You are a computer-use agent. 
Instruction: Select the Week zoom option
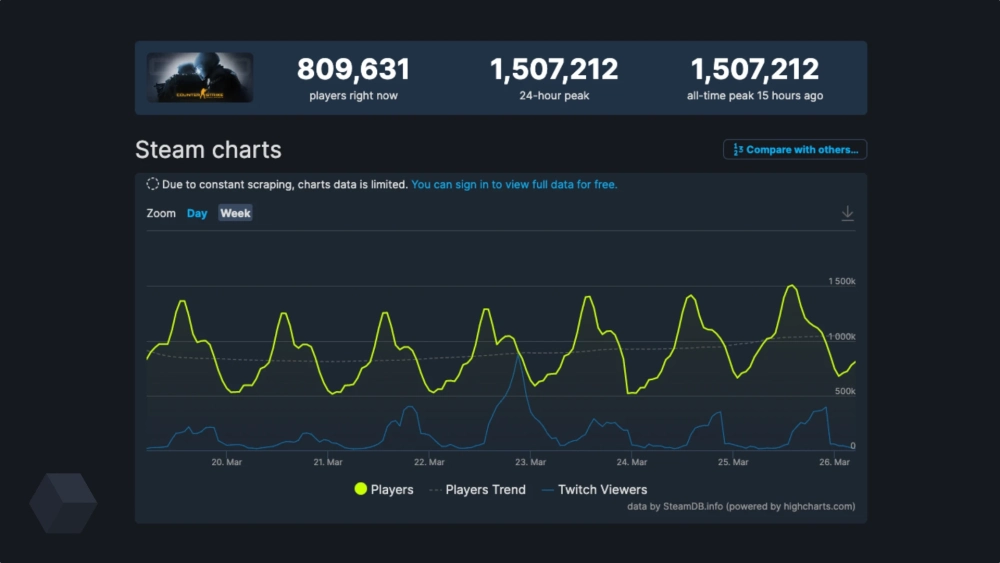click(x=235, y=213)
